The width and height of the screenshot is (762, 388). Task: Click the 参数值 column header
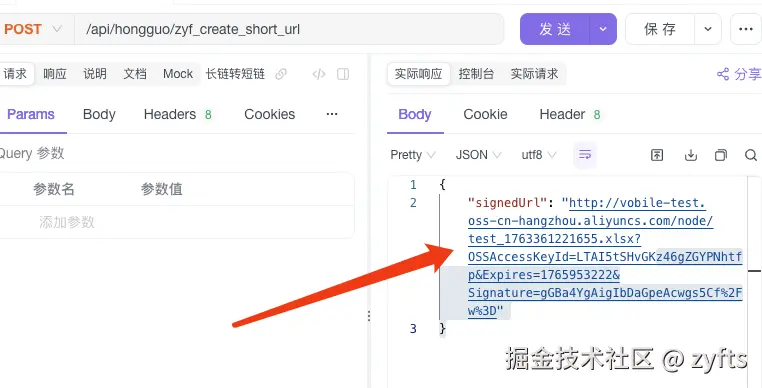tap(162, 189)
